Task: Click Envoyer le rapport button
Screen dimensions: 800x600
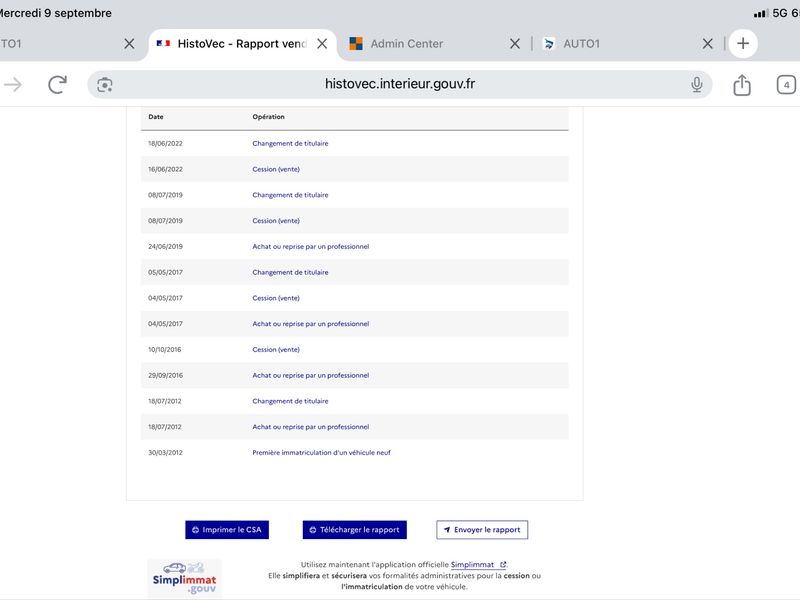Action: coord(482,530)
